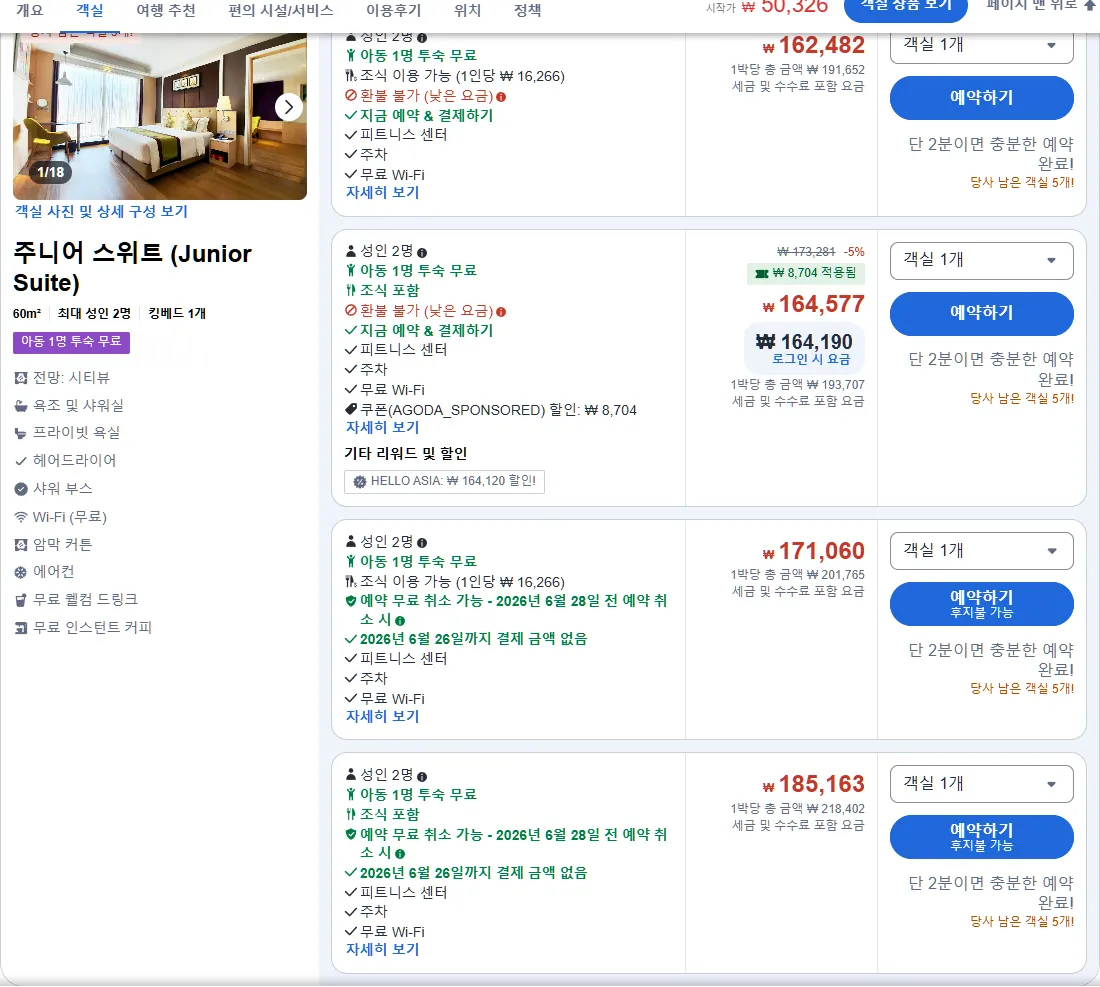Screen dimensions: 1100x987
Task: Click the 로그인 시 요금 link
Action: point(811,359)
